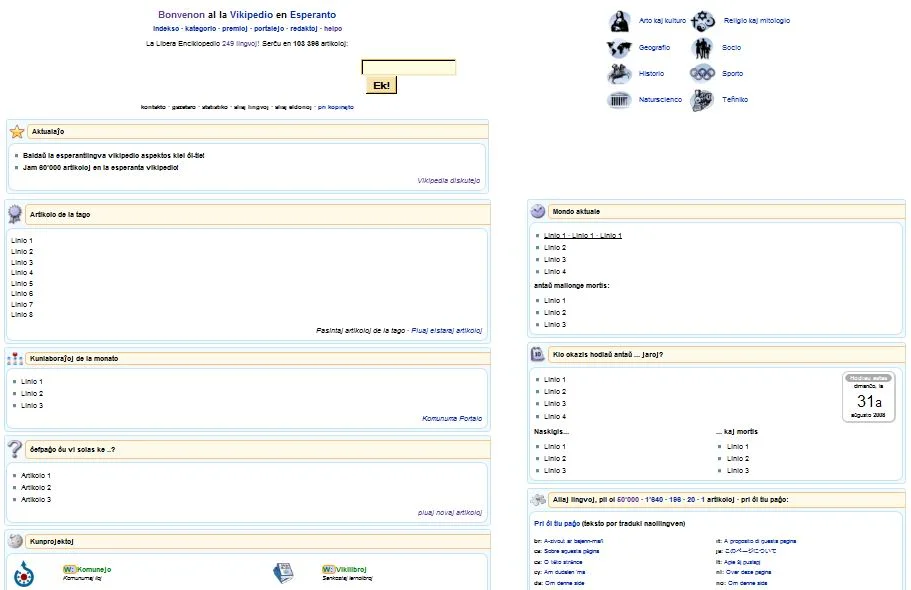911x590 pixels.
Task: Select the Naturscienco building icon
Action: click(620, 99)
